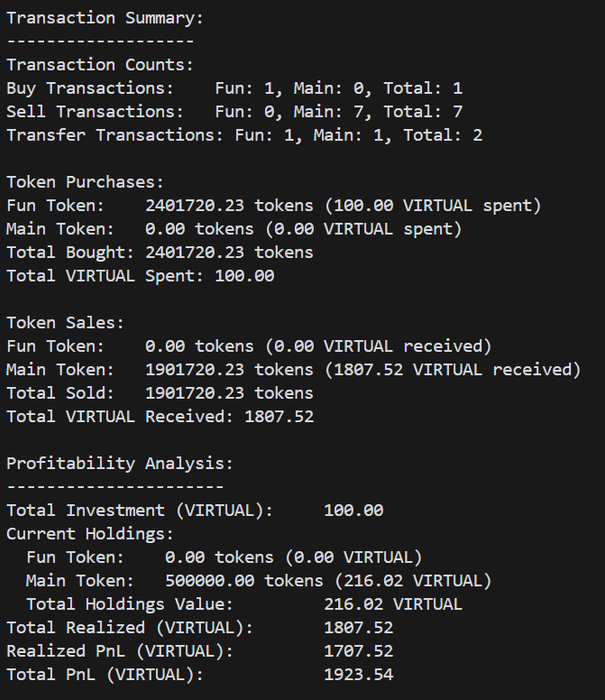Click the "Total Bought:" label
Image resolution: width=605 pixels, height=700 pixels.
coord(70,252)
